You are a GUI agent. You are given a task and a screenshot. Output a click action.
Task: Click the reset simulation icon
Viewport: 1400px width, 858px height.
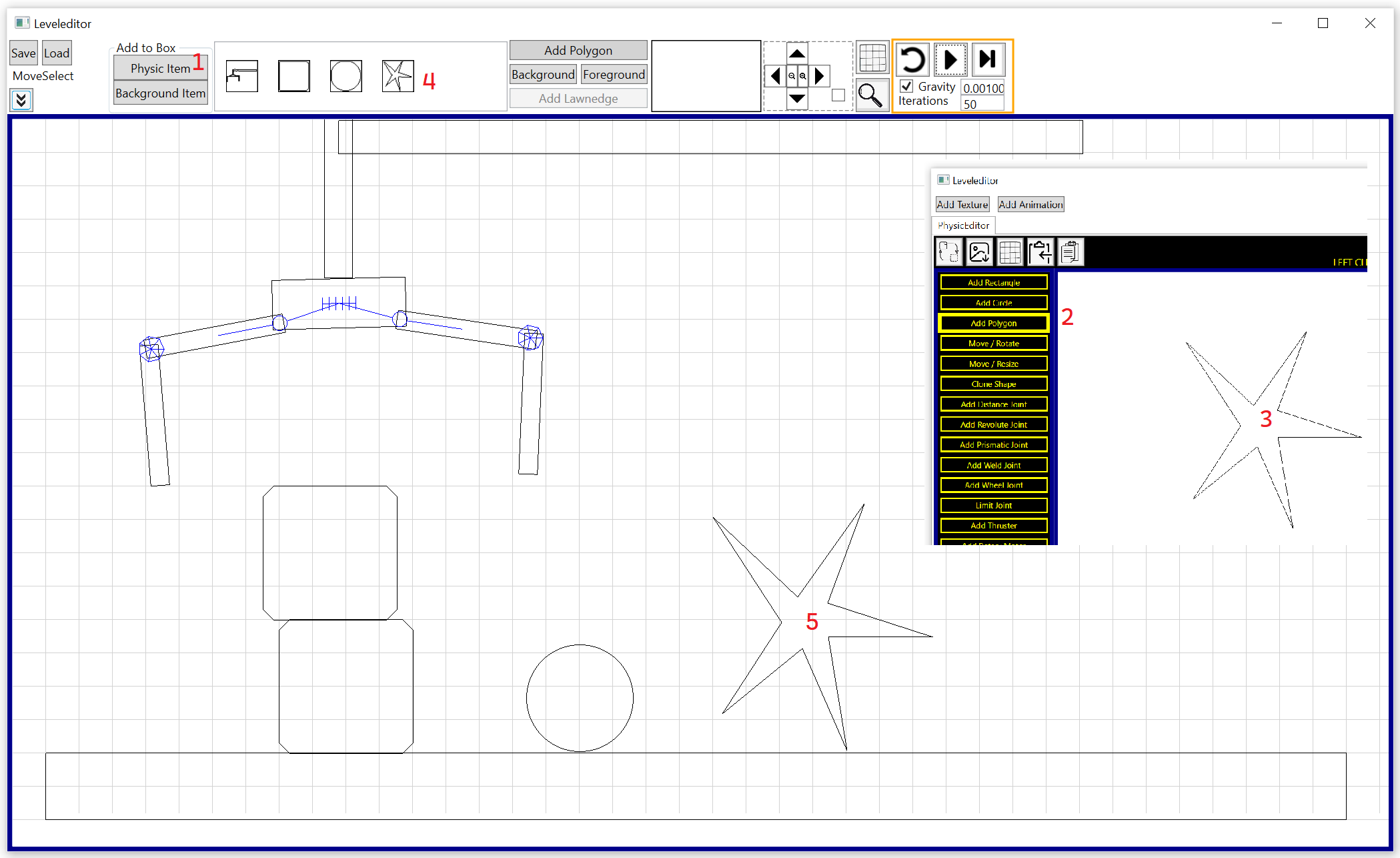click(912, 60)
